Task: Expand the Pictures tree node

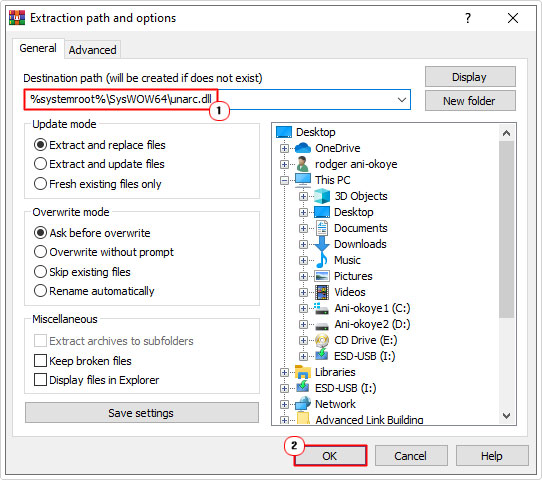Action: 303,276
